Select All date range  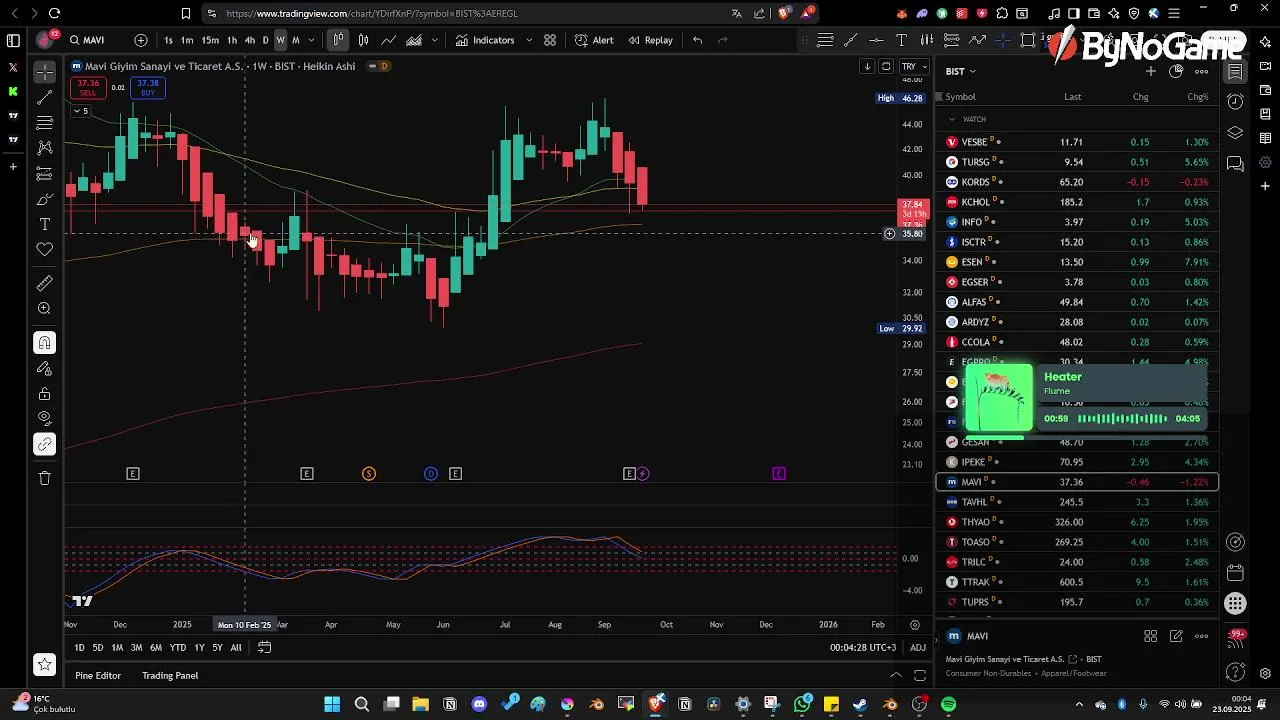coord(236,648)
